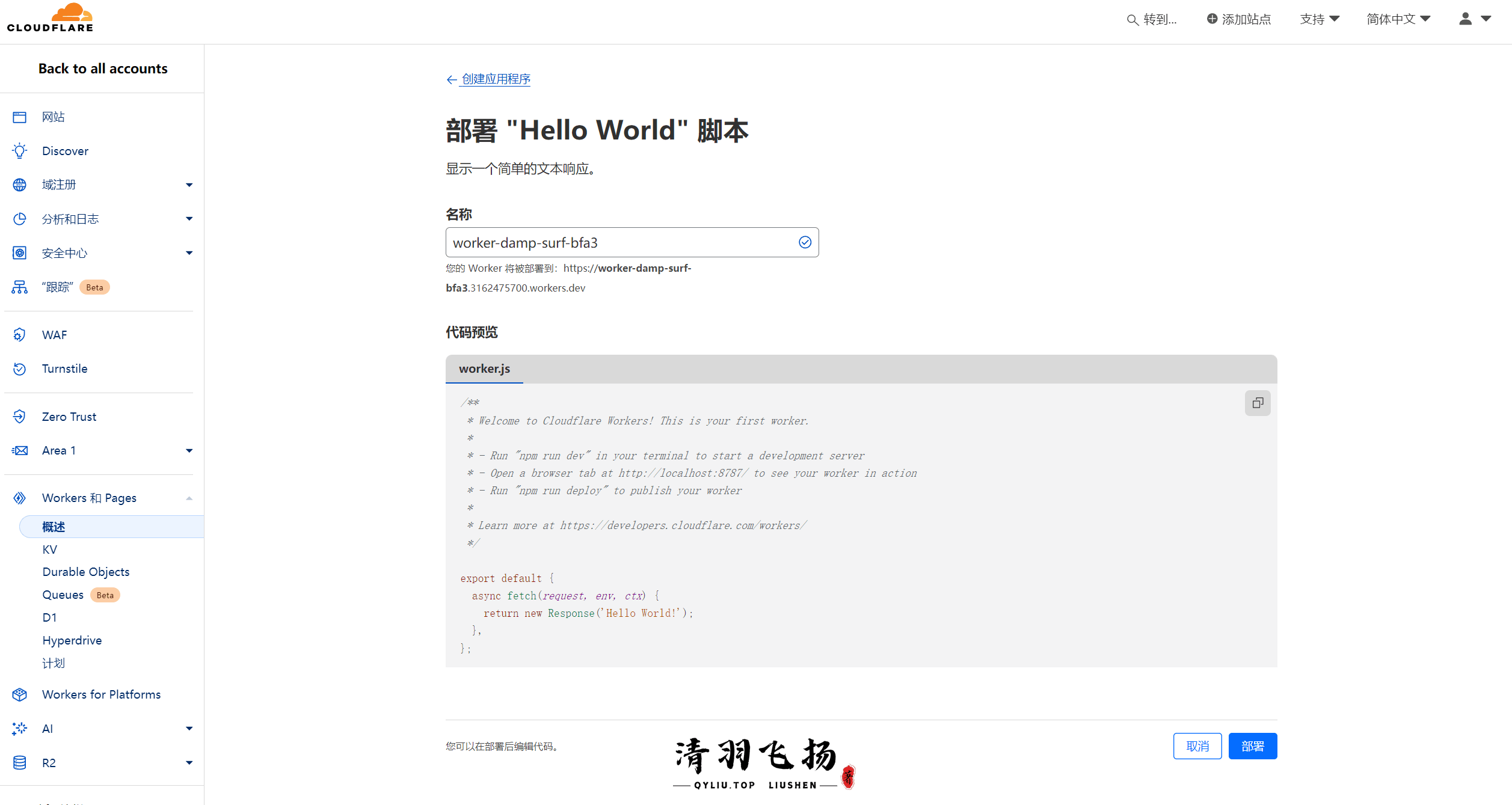Open the user account profile icon
The height and width of the screenshot is (805, 1512).
coord(1465,19)
